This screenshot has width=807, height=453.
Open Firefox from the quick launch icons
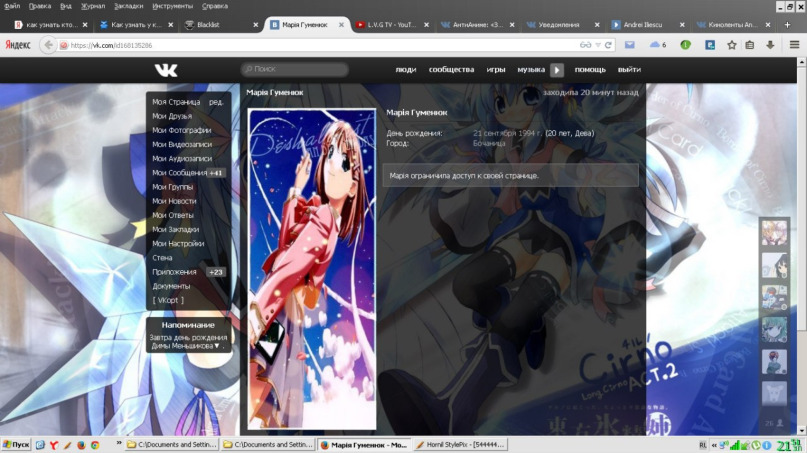[81, 445]
